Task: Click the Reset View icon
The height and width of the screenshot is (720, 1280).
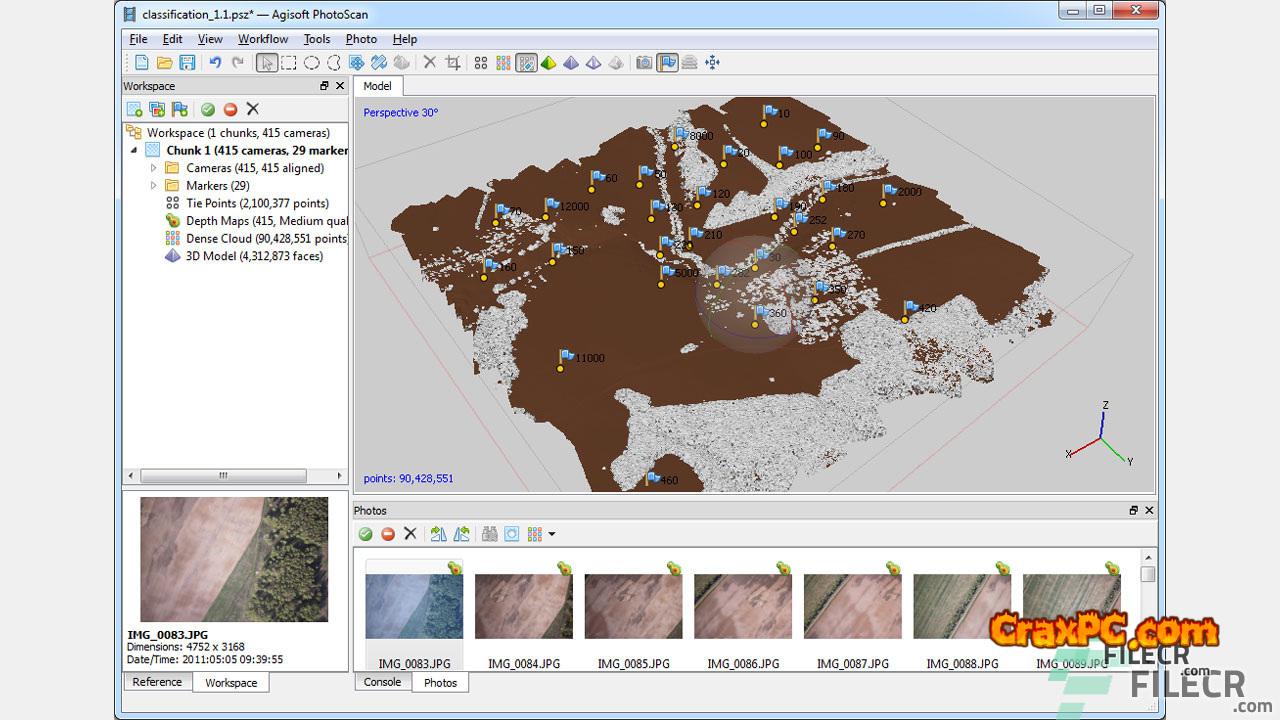Action: (712, 63)
